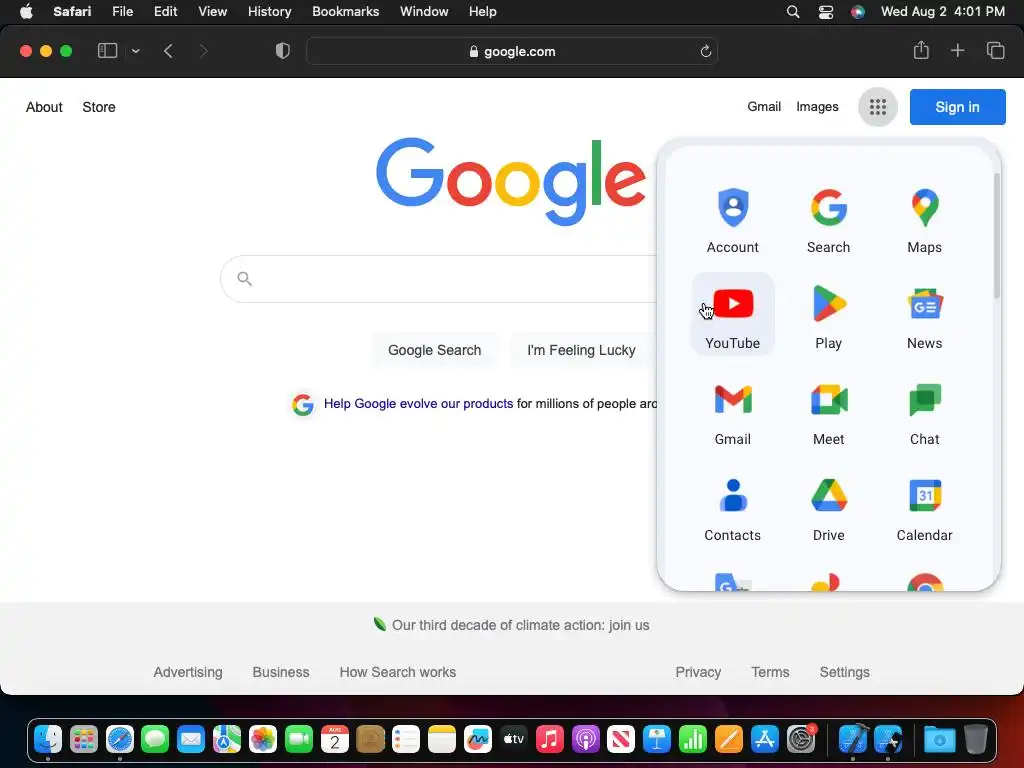The image size is (1024, 768).
Task: Open Messages from the Dock
Action: point(155,739)
